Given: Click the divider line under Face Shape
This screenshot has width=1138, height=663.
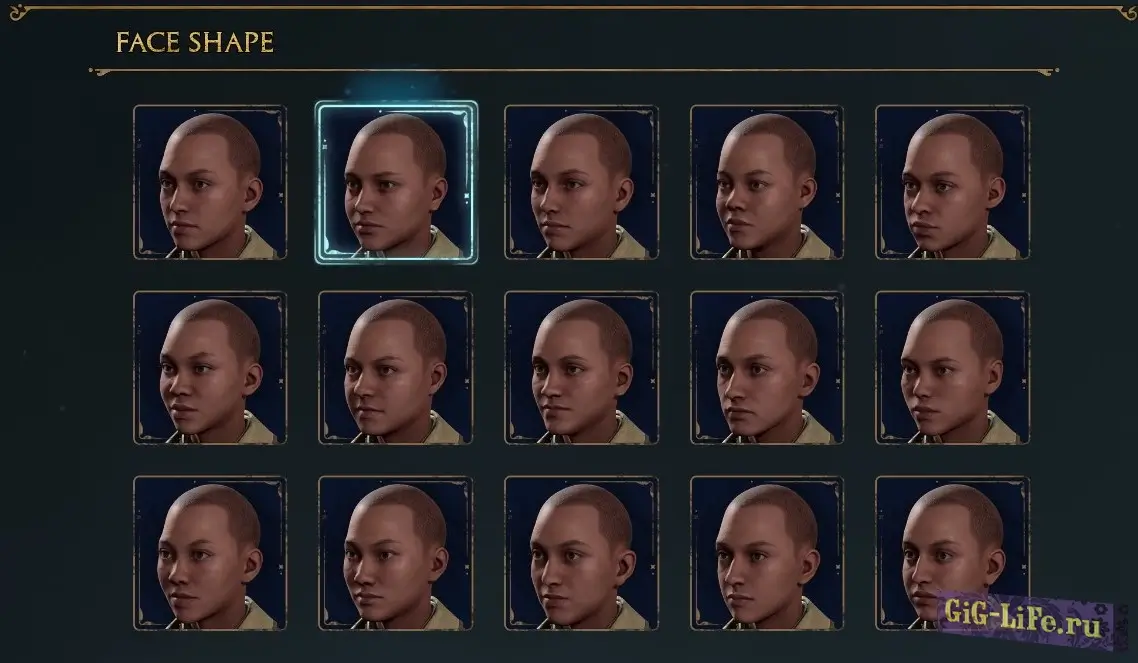Looking at the screenshot, I should pyautogui.click(x=573, y=71).
